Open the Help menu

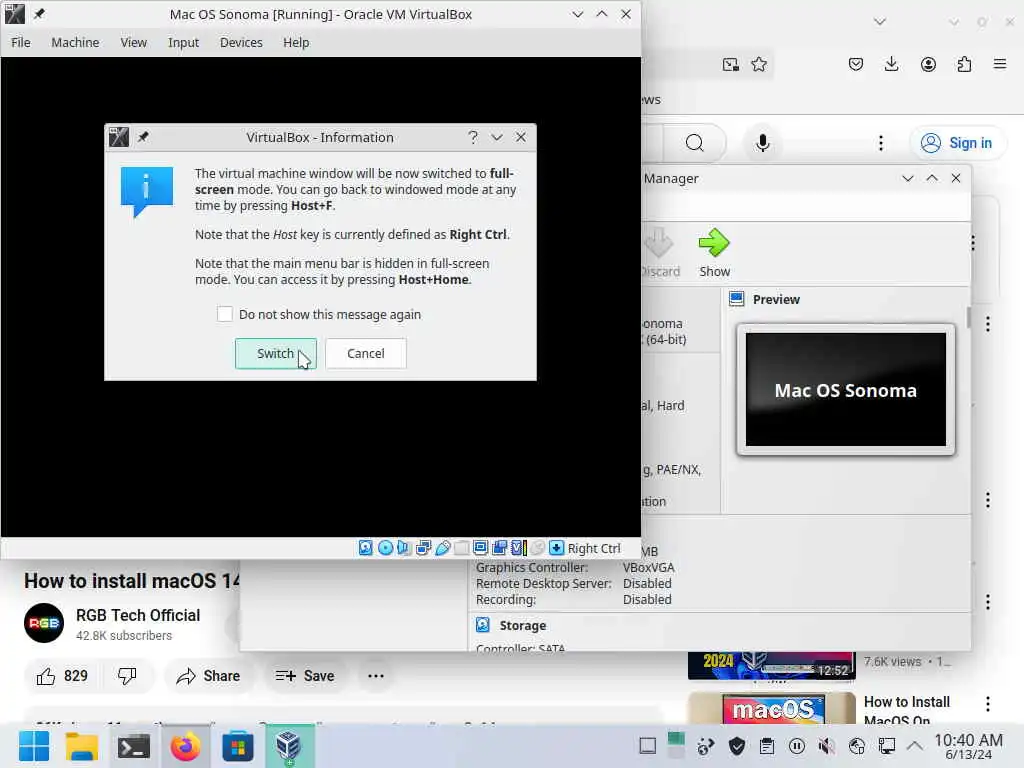296,42
